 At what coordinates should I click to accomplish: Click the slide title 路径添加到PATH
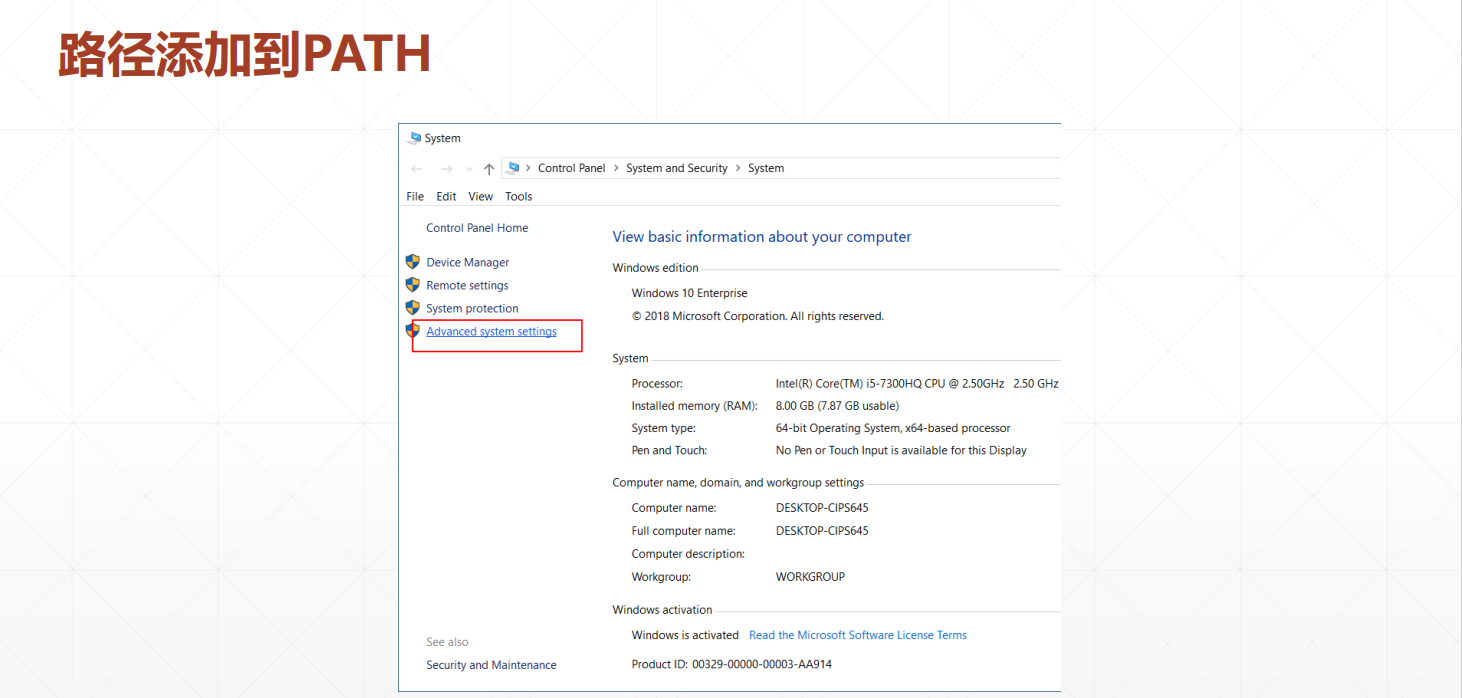tap(244, 55)
